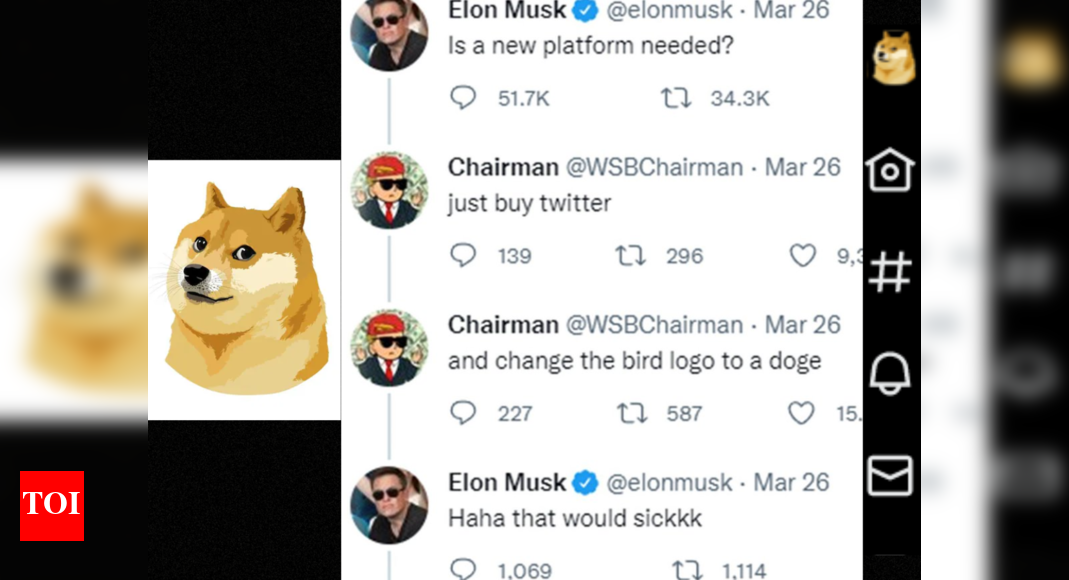
Task: Reply to "Haha that would sickkk" tweet
Action: click(463, 568)
